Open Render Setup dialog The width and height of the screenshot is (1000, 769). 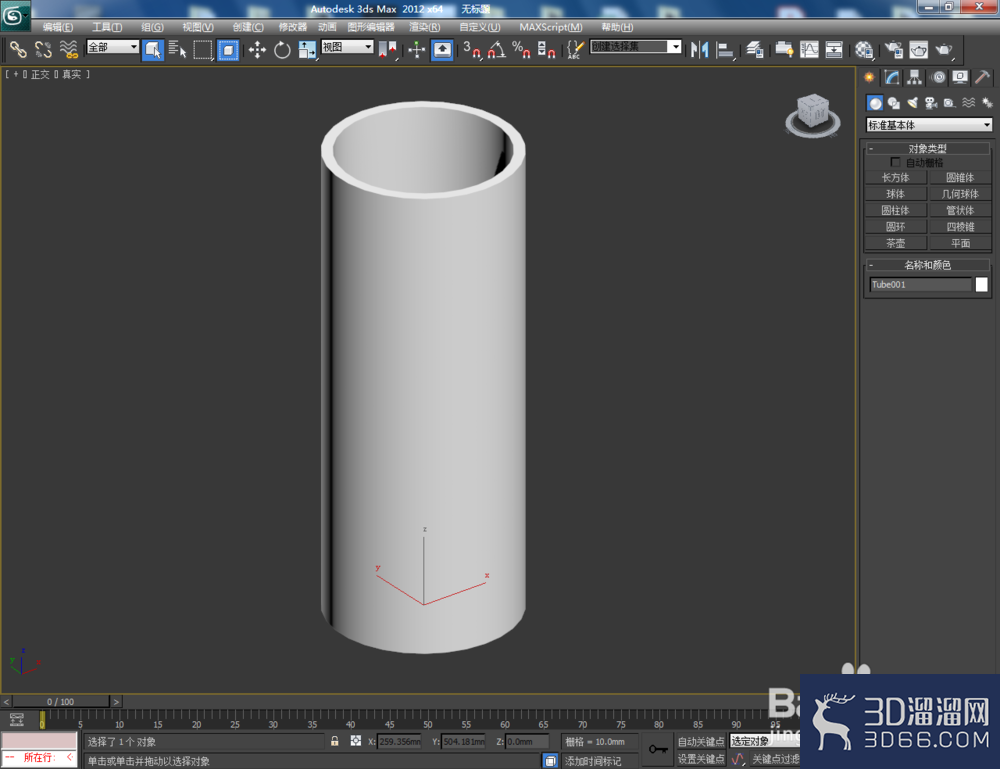893,50
